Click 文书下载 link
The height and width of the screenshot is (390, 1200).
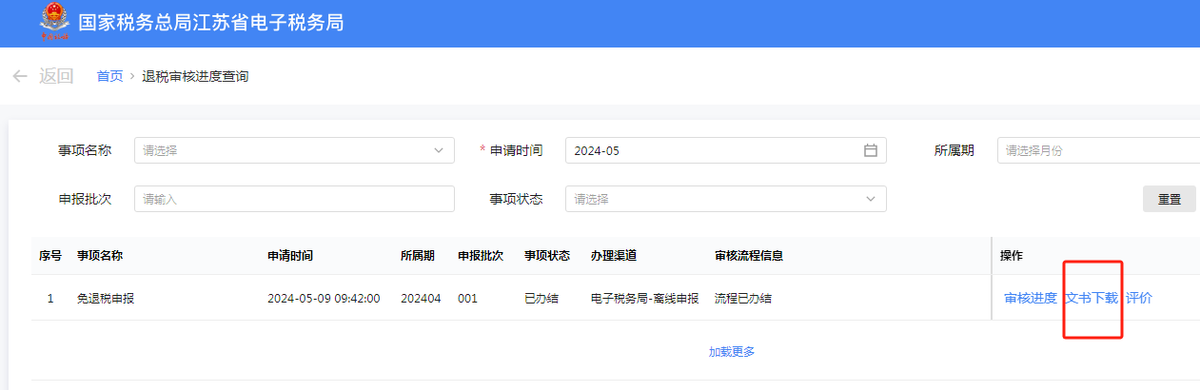click(1091, 298)
